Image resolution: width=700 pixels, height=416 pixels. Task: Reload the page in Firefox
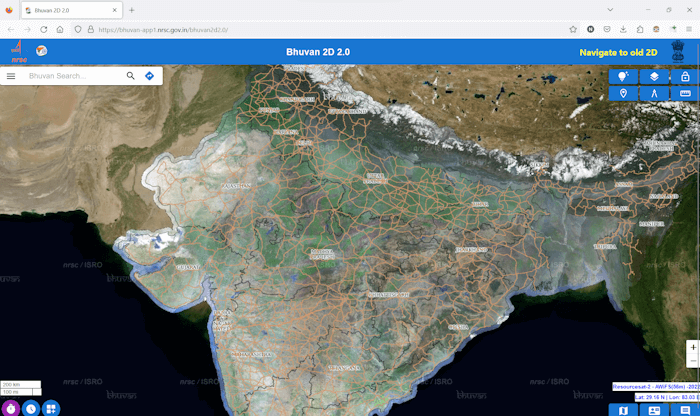click(x=44, y=29)
